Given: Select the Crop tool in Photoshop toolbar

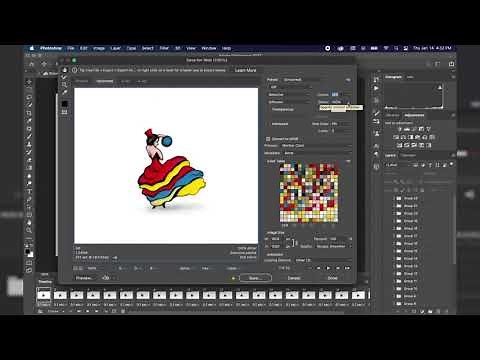Looking at the screenshot, I should pos(29,113).
